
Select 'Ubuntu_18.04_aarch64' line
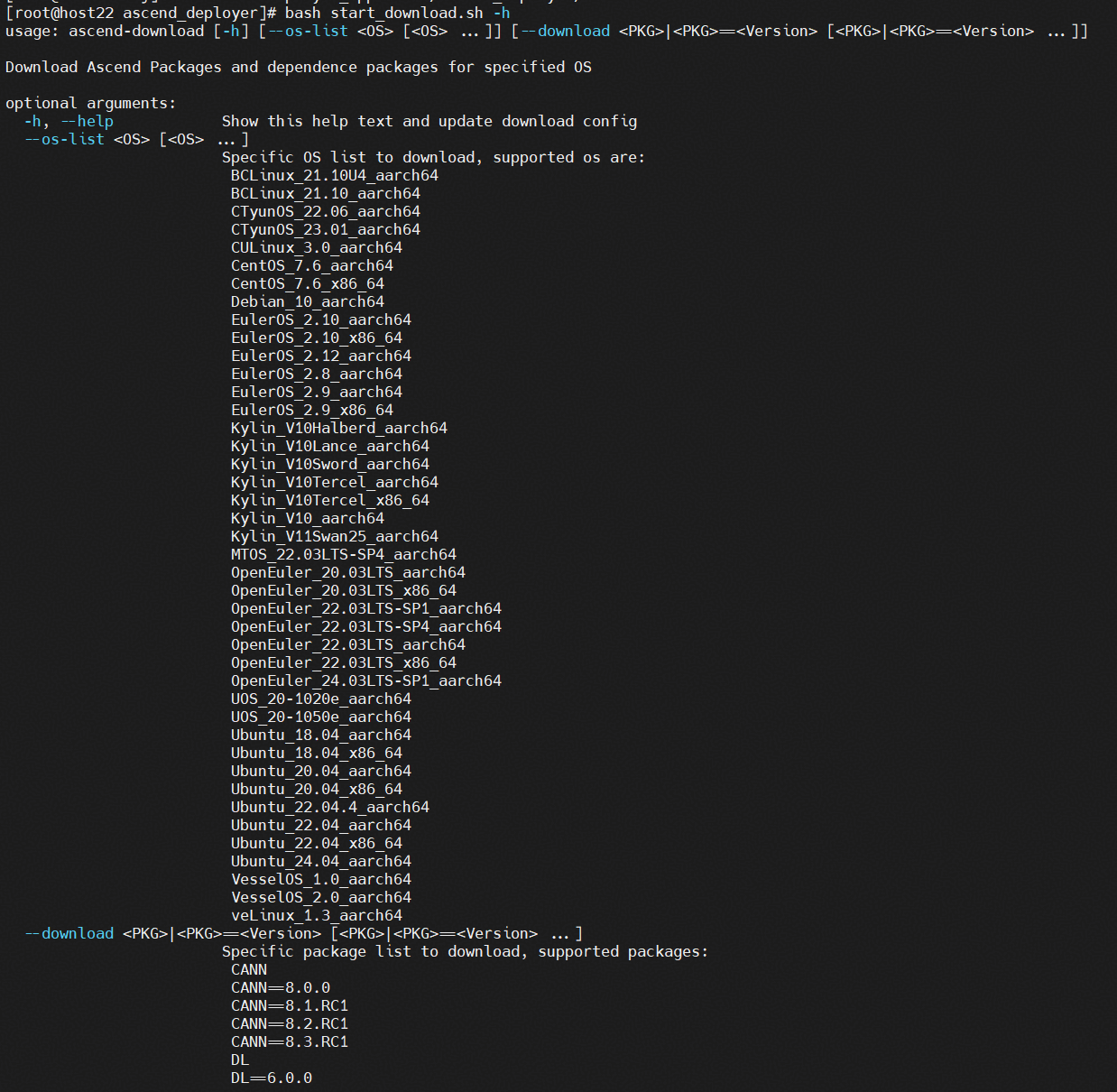point(321,735)
